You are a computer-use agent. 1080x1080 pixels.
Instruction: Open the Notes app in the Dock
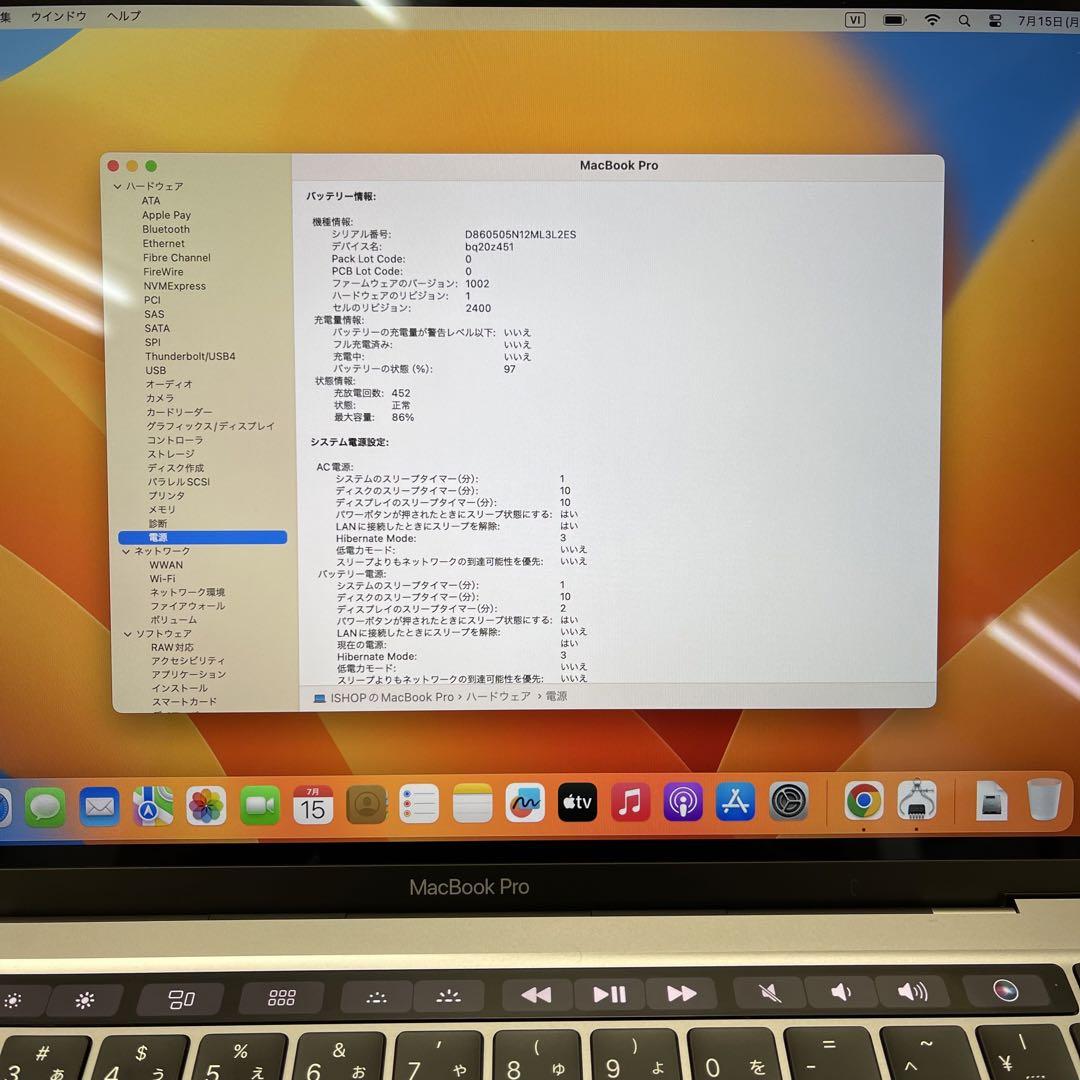point(472,803)
